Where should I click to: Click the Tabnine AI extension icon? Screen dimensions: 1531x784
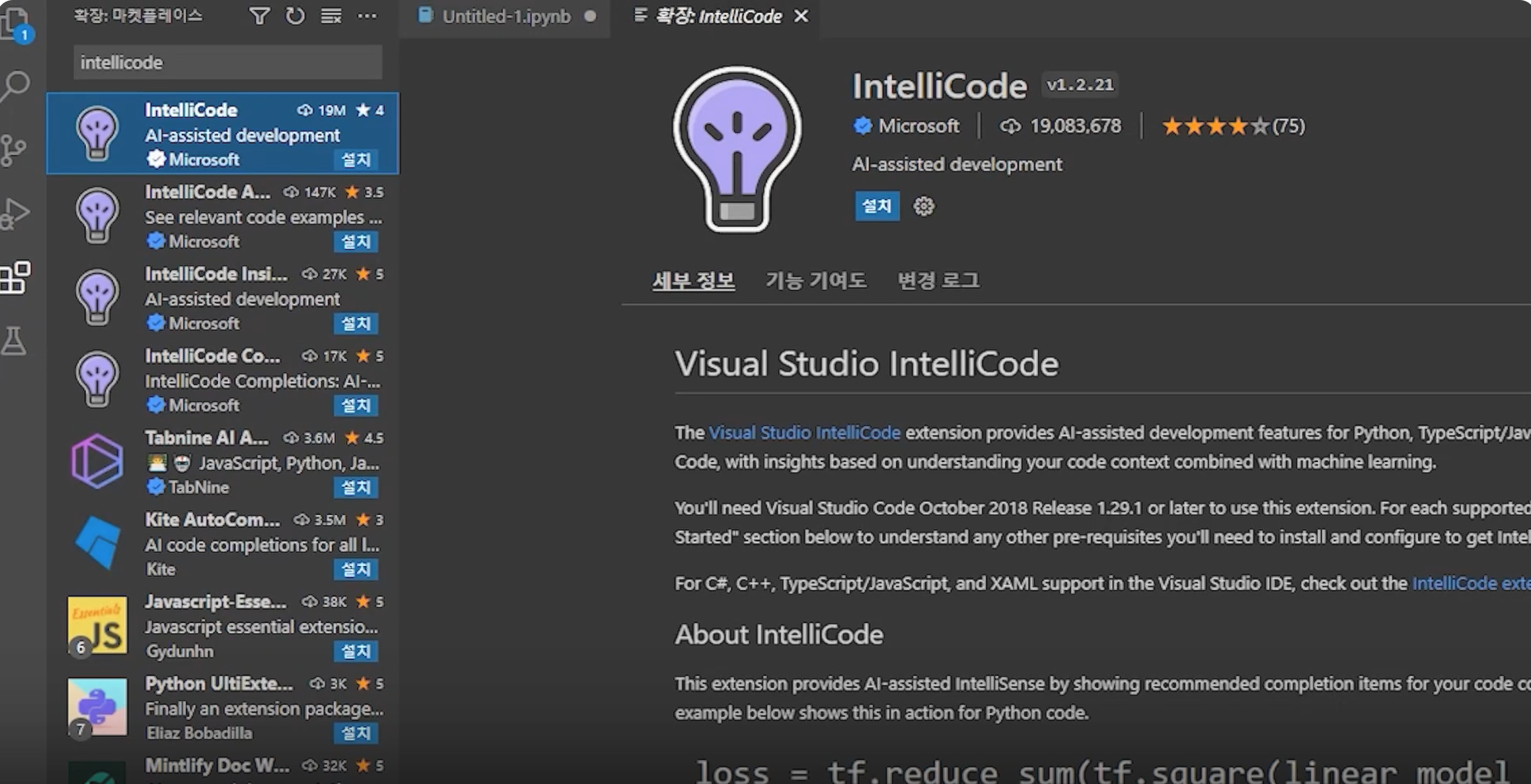tap(97, 460)
